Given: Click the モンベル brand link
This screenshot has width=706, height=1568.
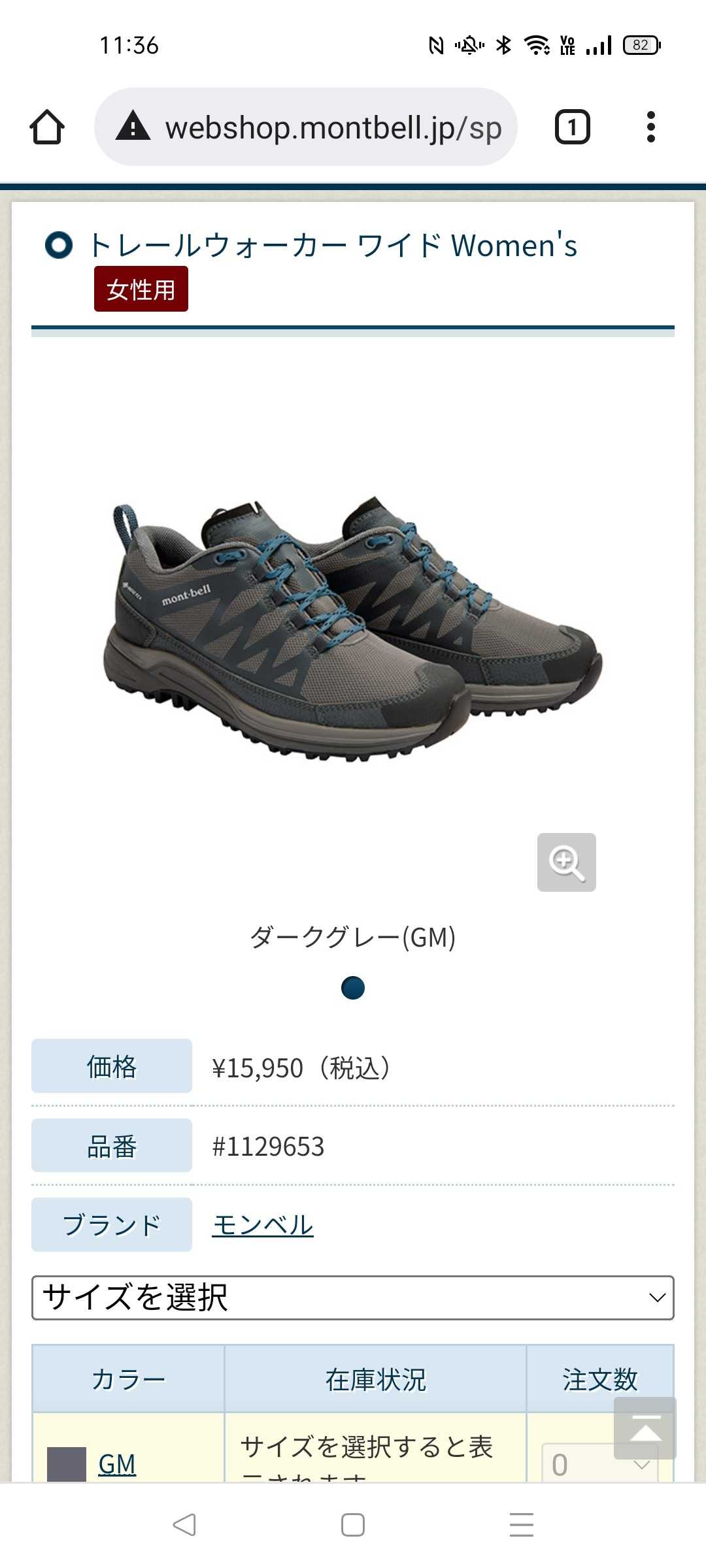Looking at the screenshot, I should 263,1225.
